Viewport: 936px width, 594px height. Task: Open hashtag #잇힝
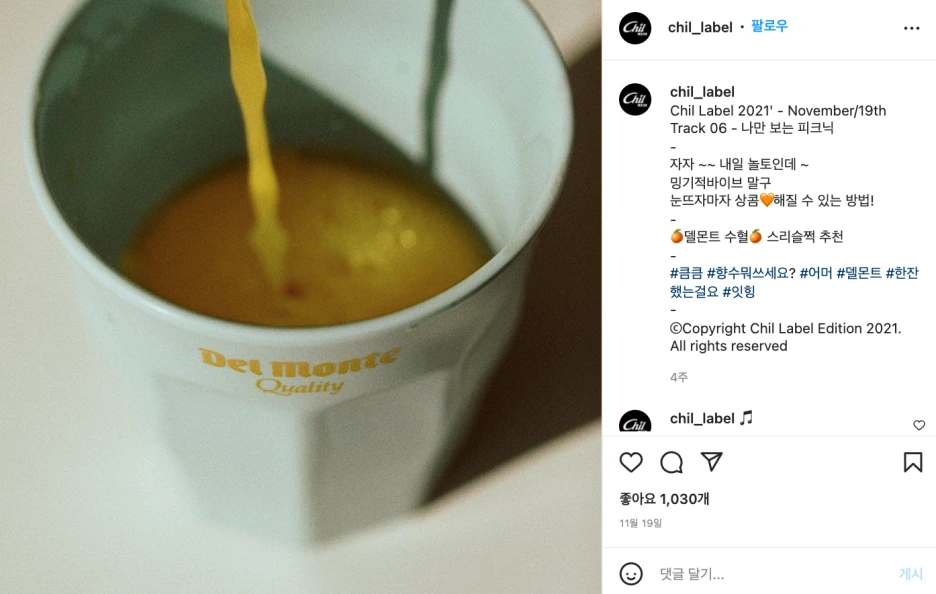coord(738,291)
